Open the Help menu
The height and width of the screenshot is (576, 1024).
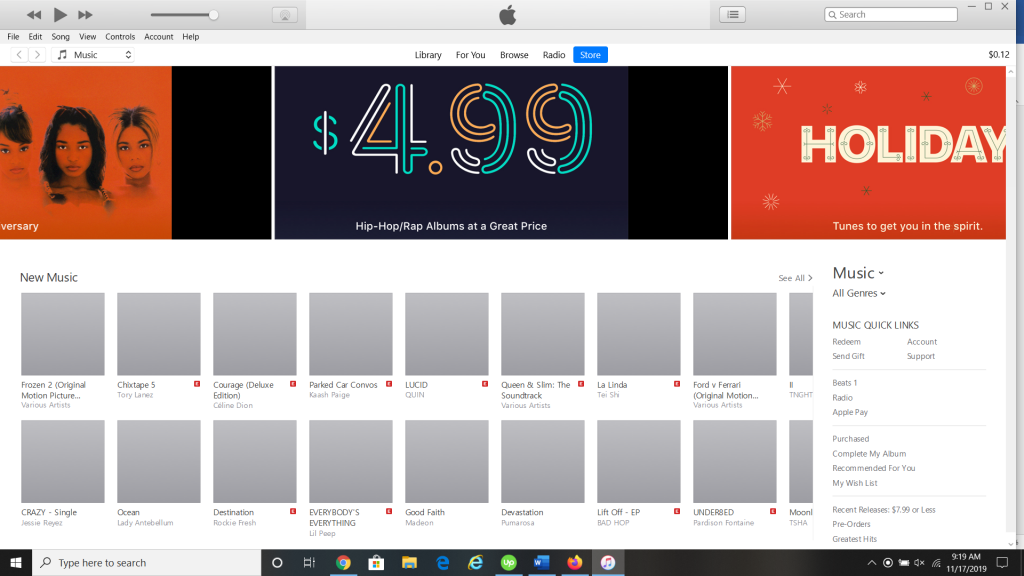pos(191,37)
